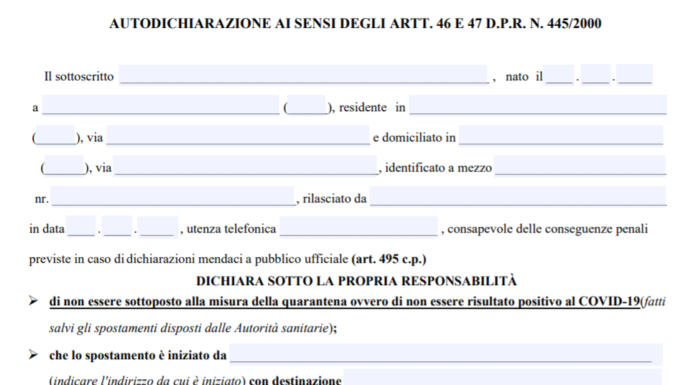The image size is (696, 385).
Task: Click 'consapevole delle conseguenze penali' text
Action: (x=547, y=229)
